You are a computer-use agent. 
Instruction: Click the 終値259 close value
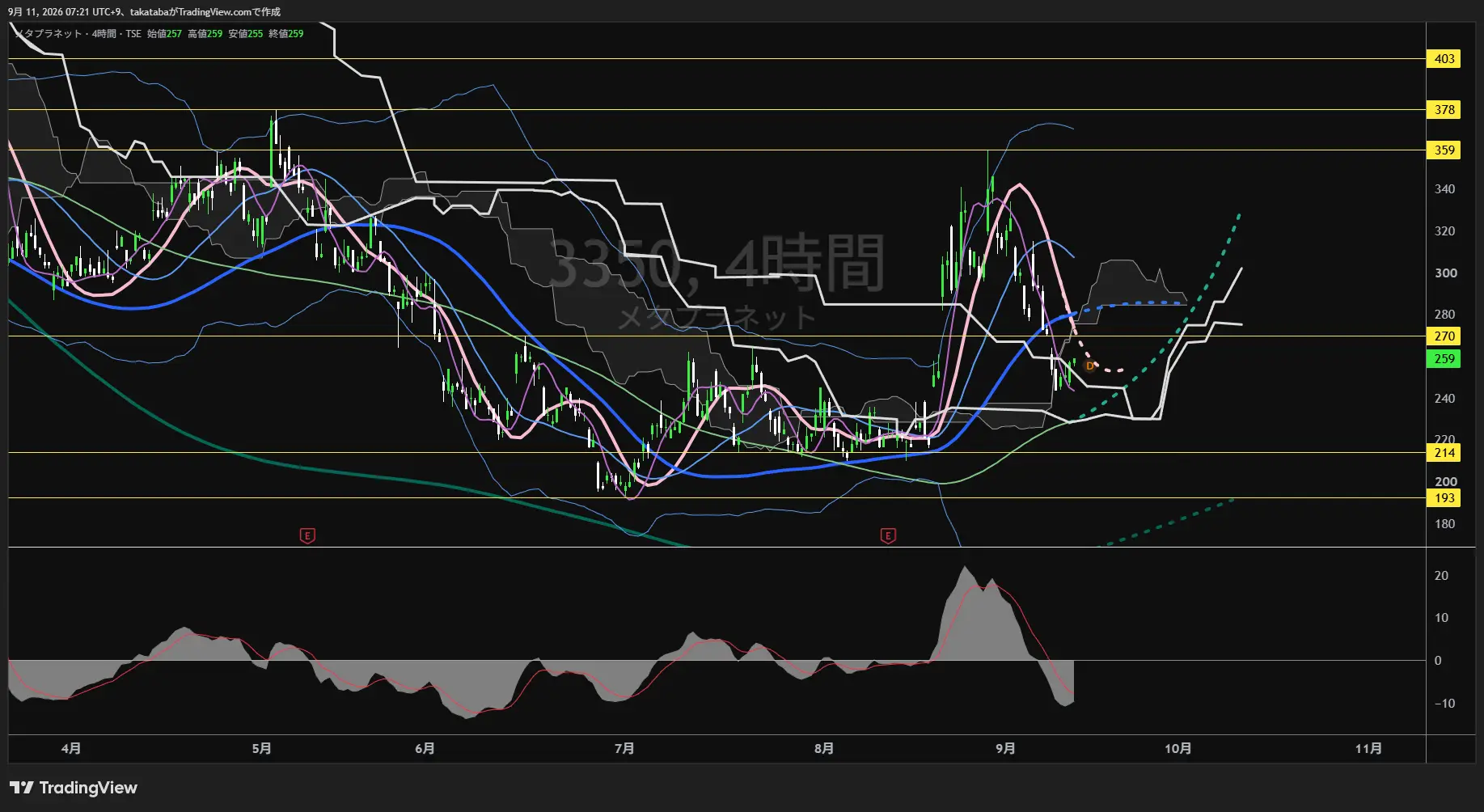[286, 34]
